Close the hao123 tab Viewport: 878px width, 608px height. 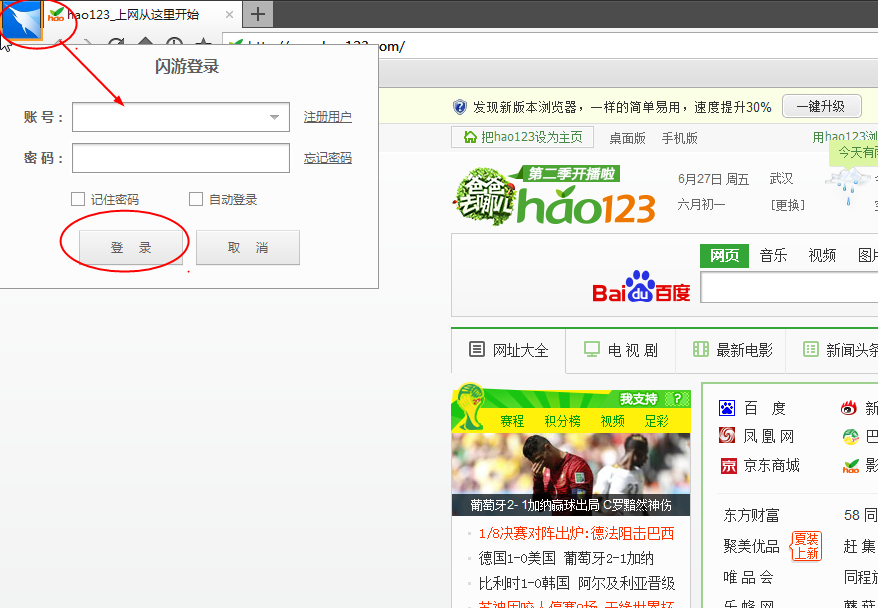pyautogui.click(x=229, y=15)
